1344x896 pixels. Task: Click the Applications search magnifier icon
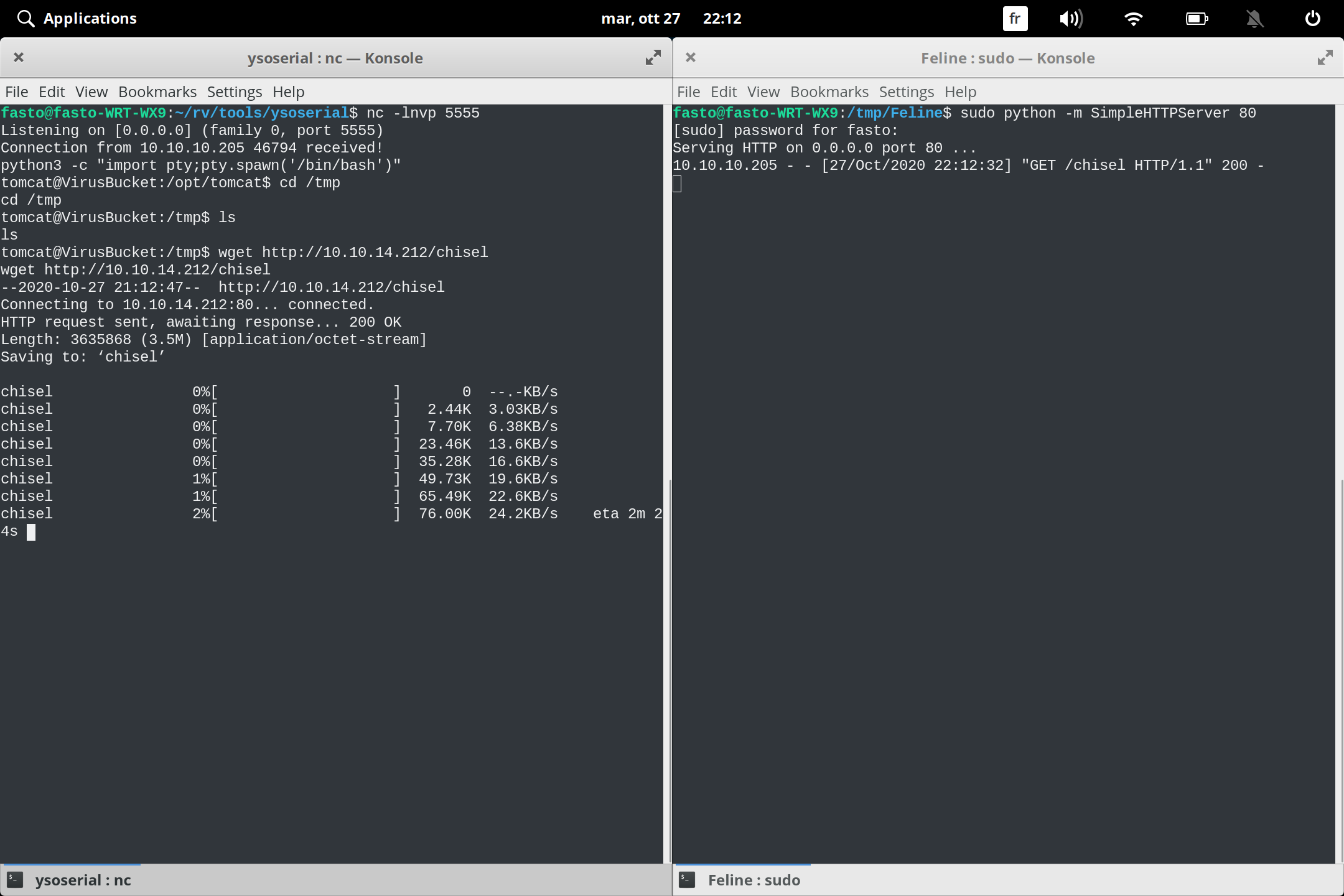tap(26, 19)
